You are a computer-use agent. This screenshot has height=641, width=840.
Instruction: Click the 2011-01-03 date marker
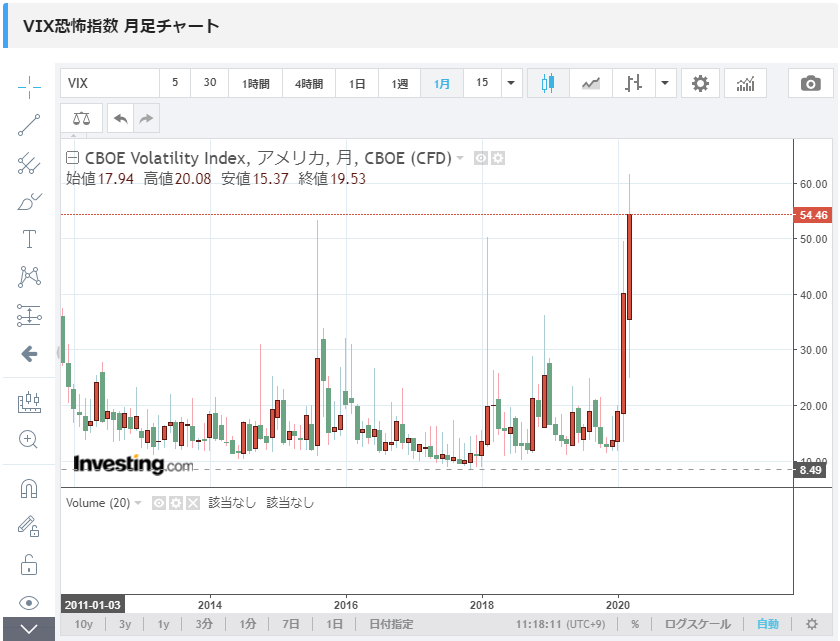tap(93, 605)
